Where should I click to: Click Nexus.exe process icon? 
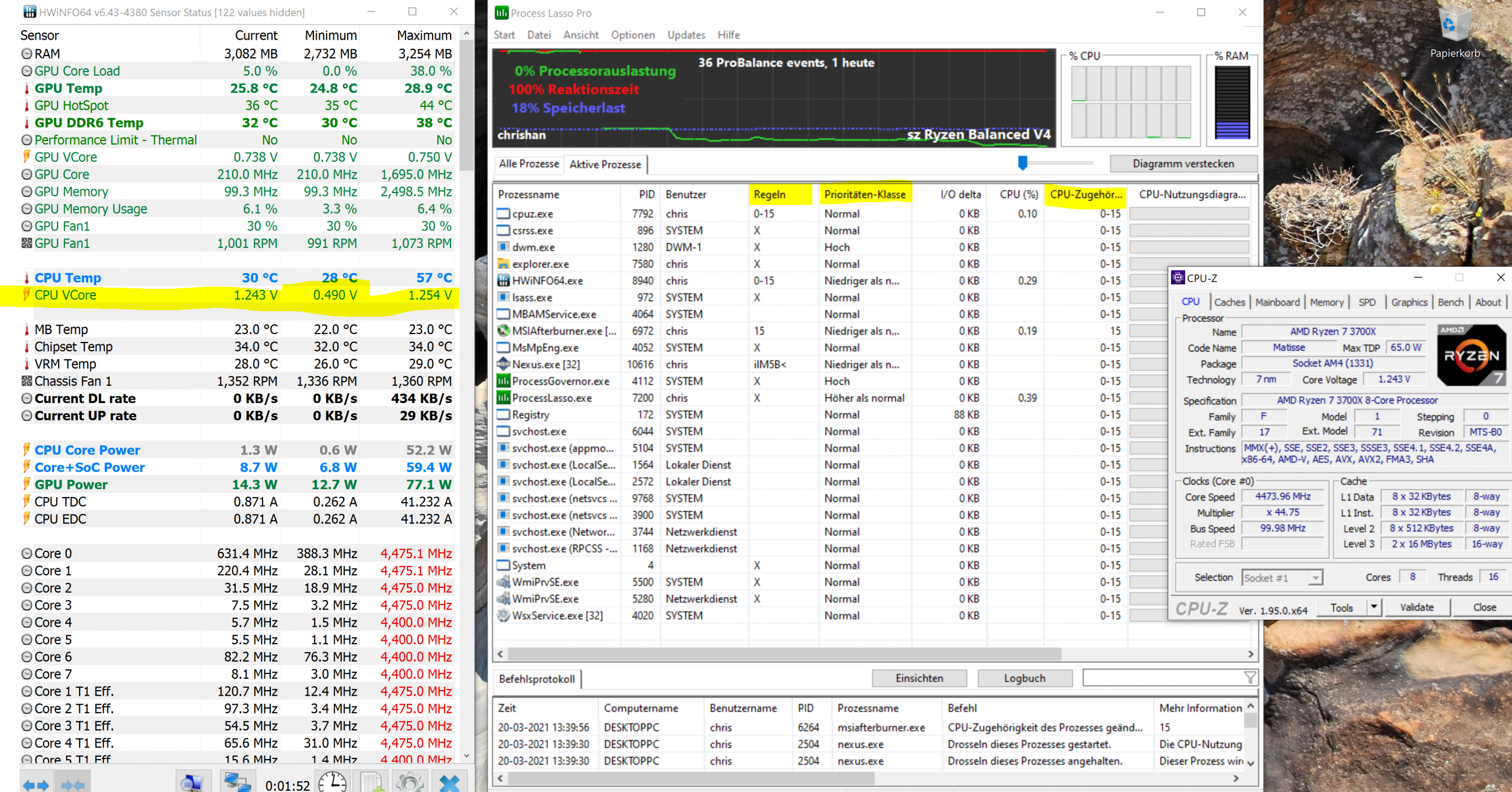503,364
